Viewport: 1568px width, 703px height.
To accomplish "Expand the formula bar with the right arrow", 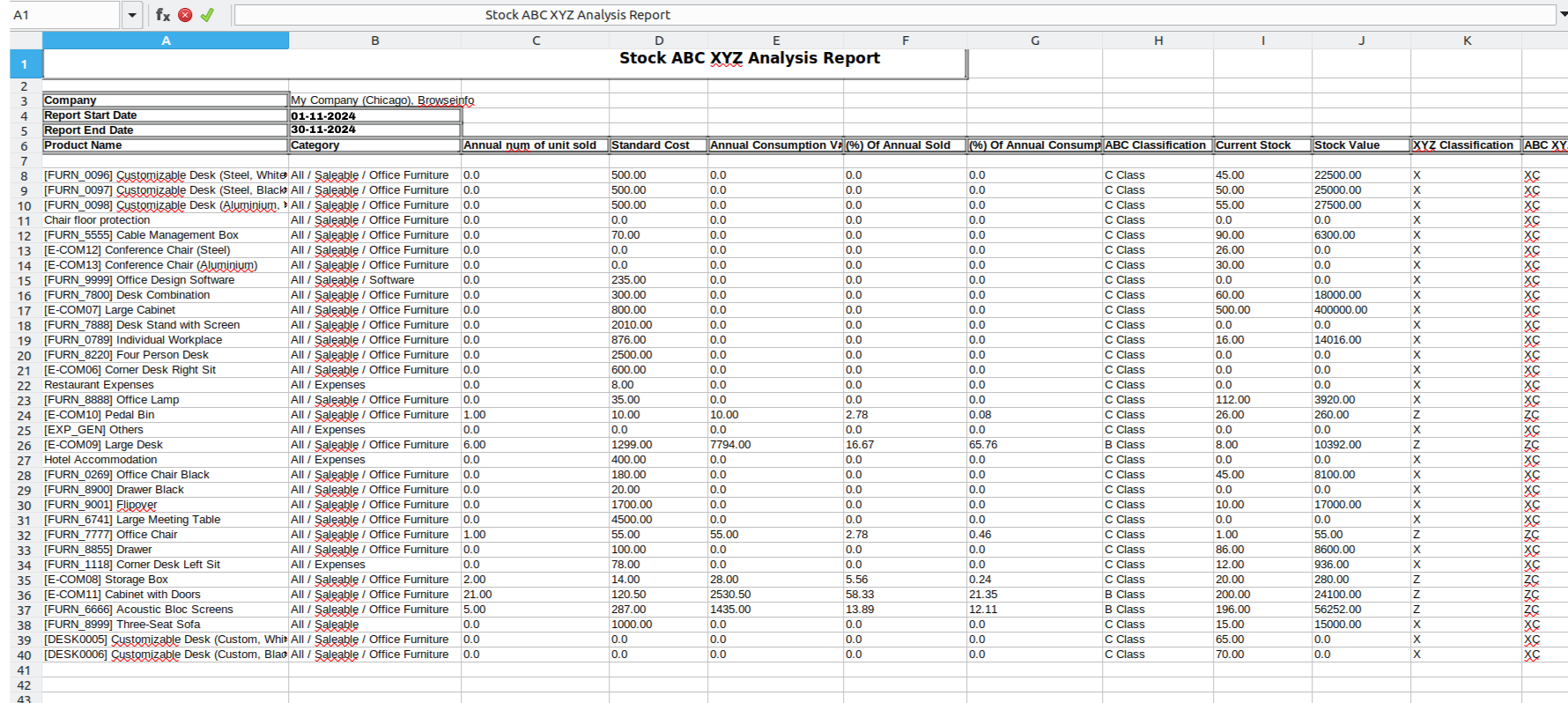I will pos(1562,15).
